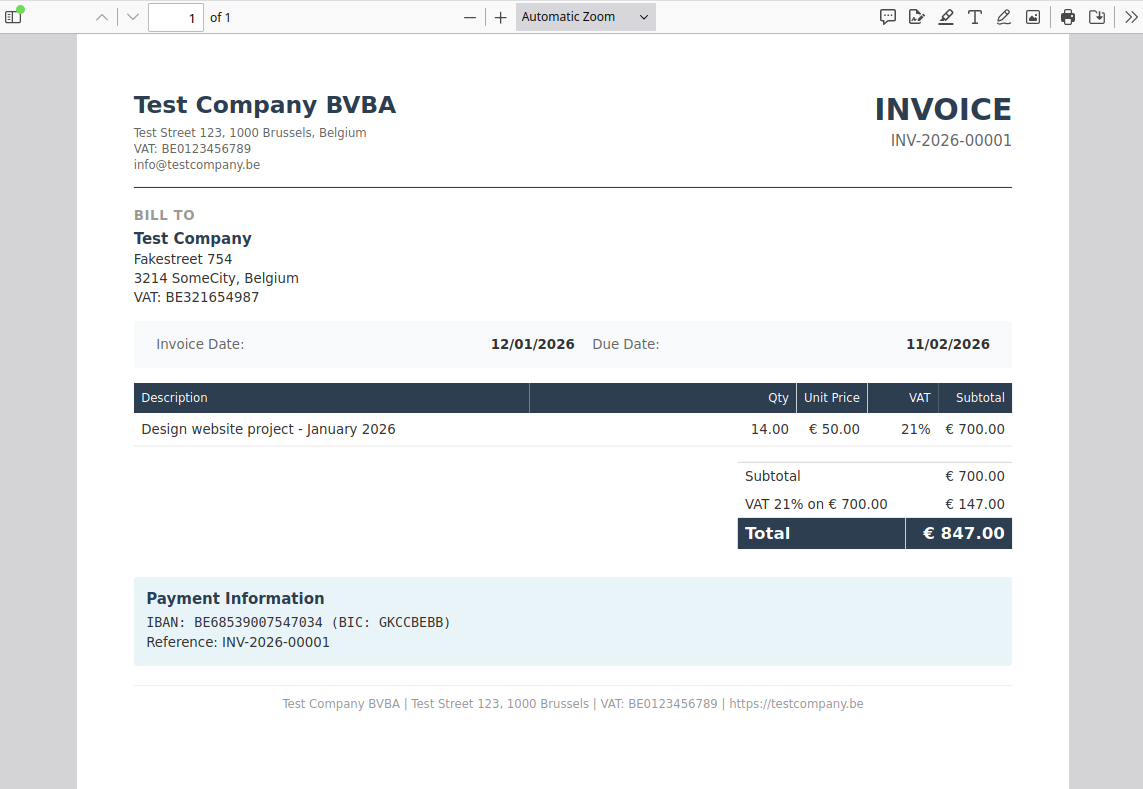Click the Fakestreet 754 address line

(183, 259)
